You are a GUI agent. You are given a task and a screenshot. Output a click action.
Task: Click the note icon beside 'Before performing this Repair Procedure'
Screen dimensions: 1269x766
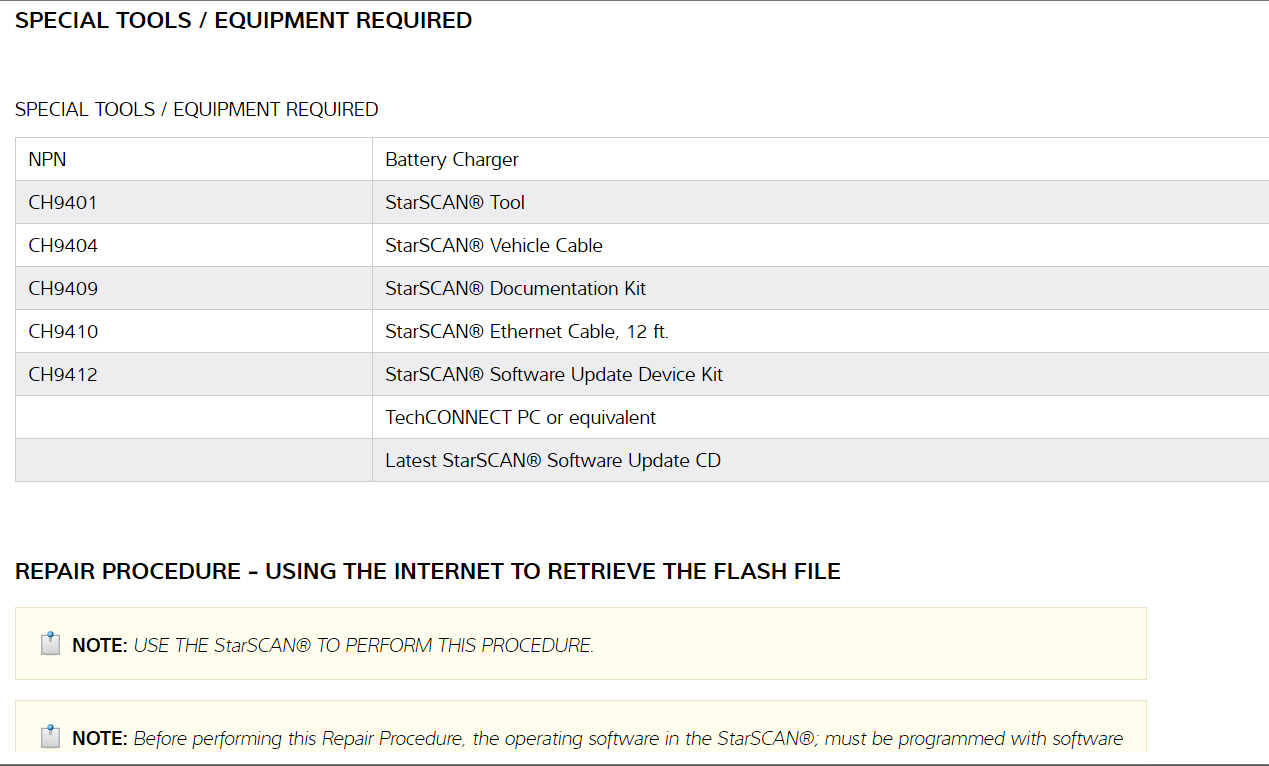pyautogui.click(x=50, y=737)
